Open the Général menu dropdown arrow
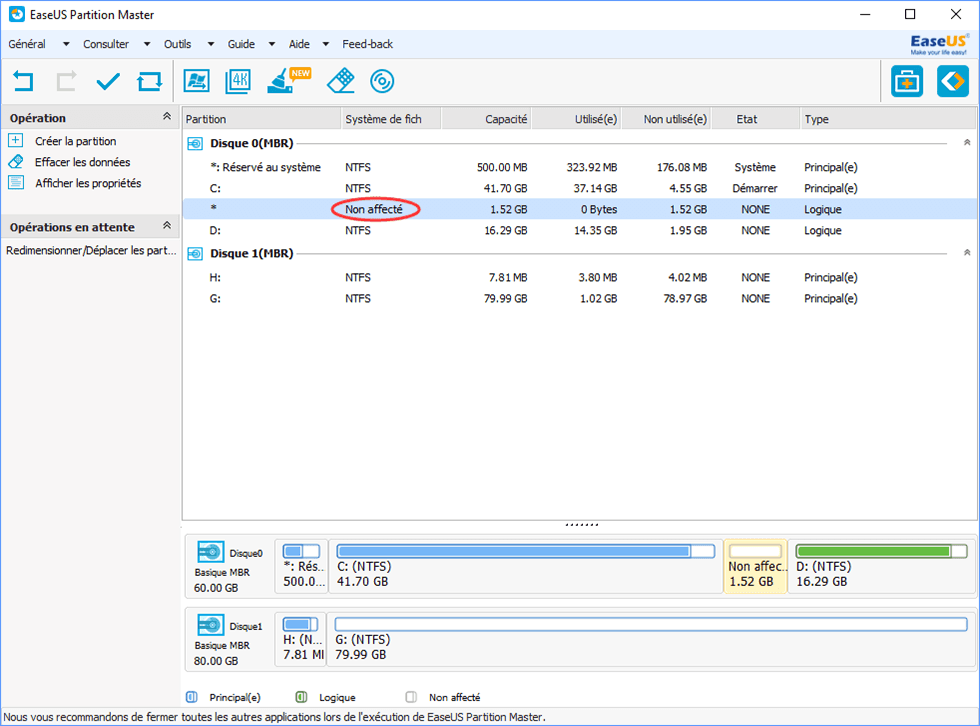Image resolution: width=980 pixels, height=726 pixels. (66, 44)
